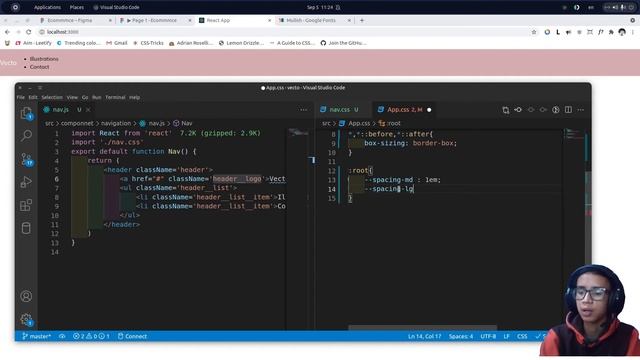
Task: Click Open Changes icon in right editor toolbar
Action: [x=506, y=110]
